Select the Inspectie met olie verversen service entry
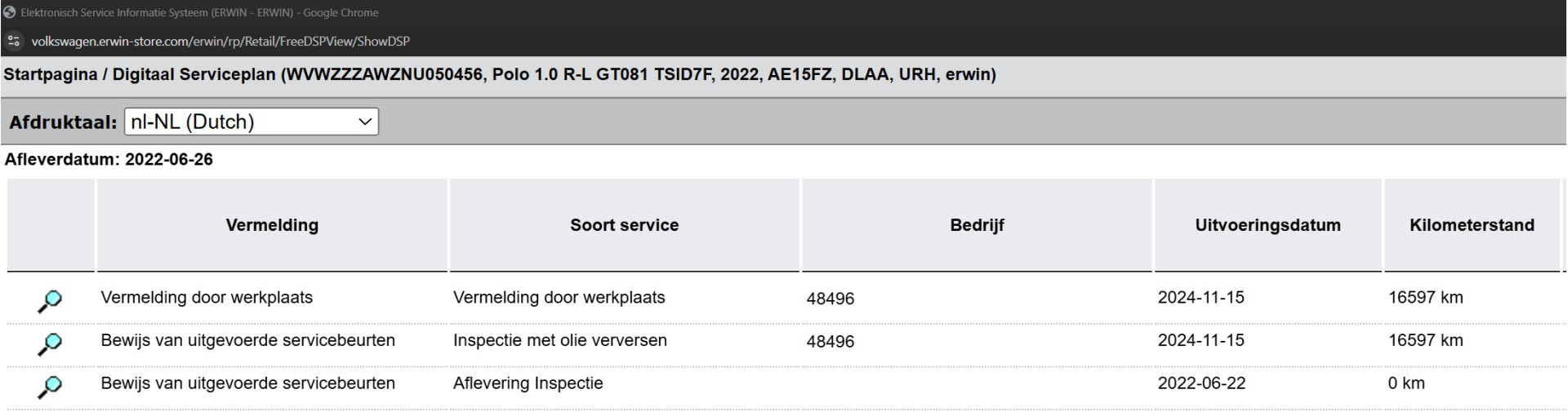Image resolution: width=1568 pixels, height=416 pixels. point(560,340)
